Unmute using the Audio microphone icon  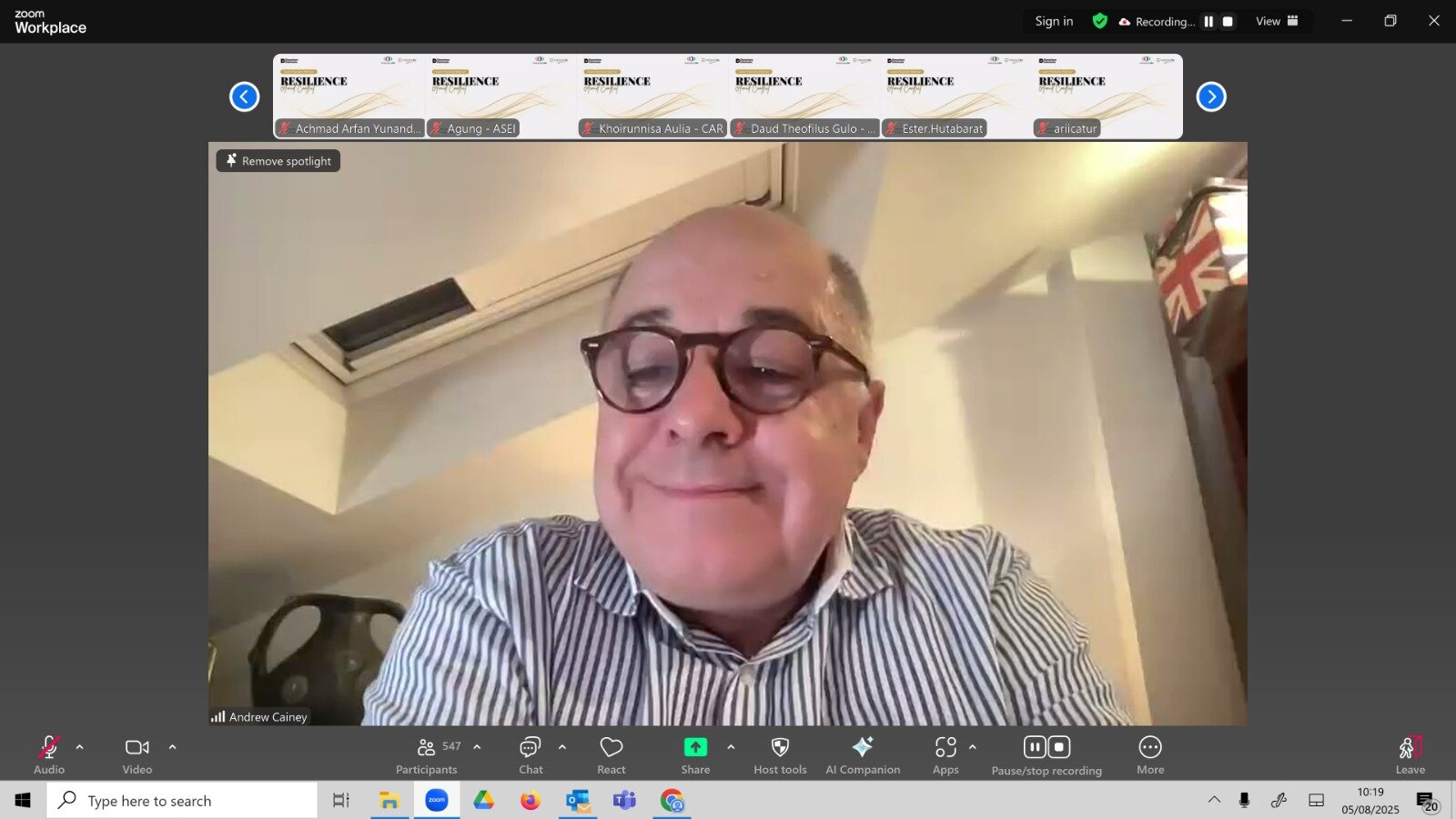49,748
